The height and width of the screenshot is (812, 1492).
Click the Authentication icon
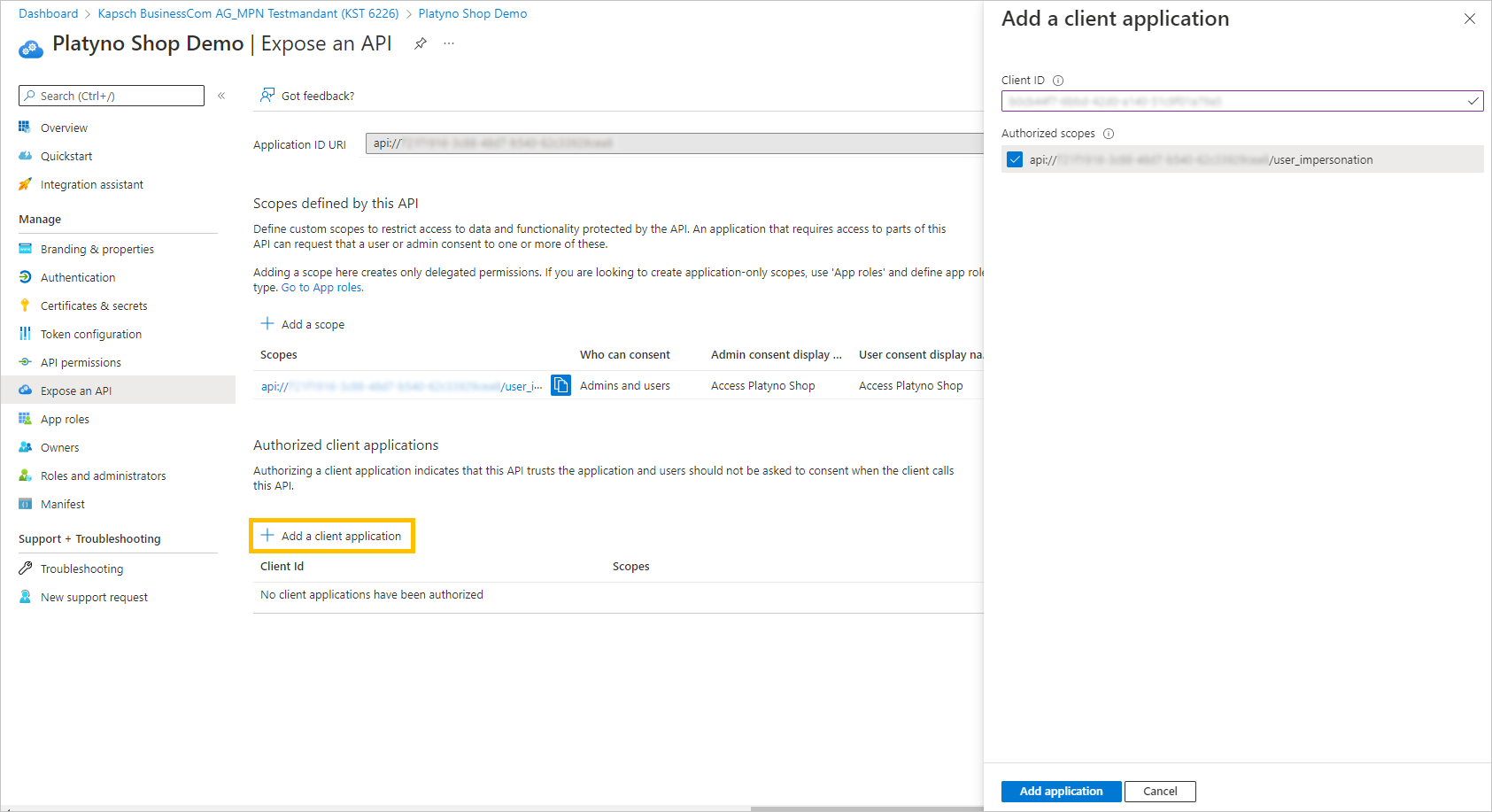(25, 277)
